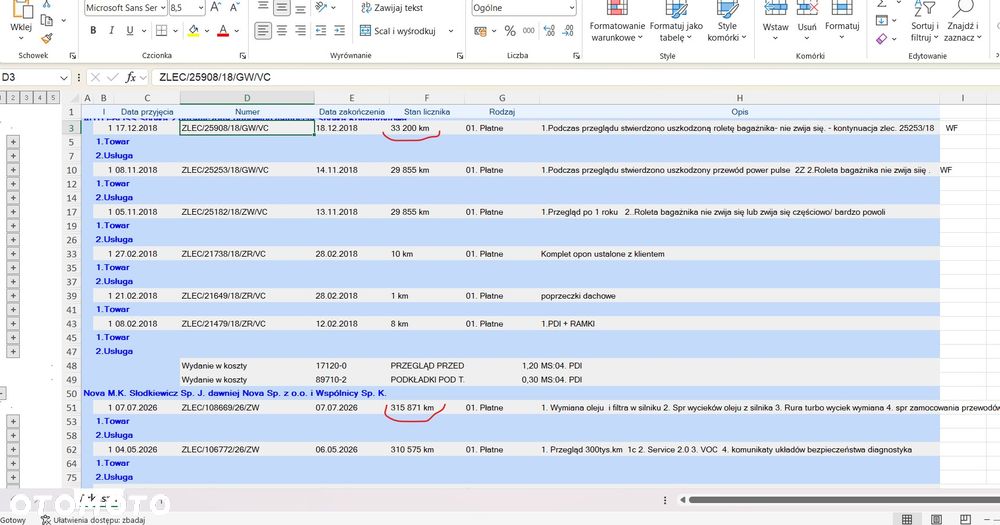This screenshot has width=1000, height=525.
Task: Apply the yellow fill color bucket
Action: click(x=193, y=31)
